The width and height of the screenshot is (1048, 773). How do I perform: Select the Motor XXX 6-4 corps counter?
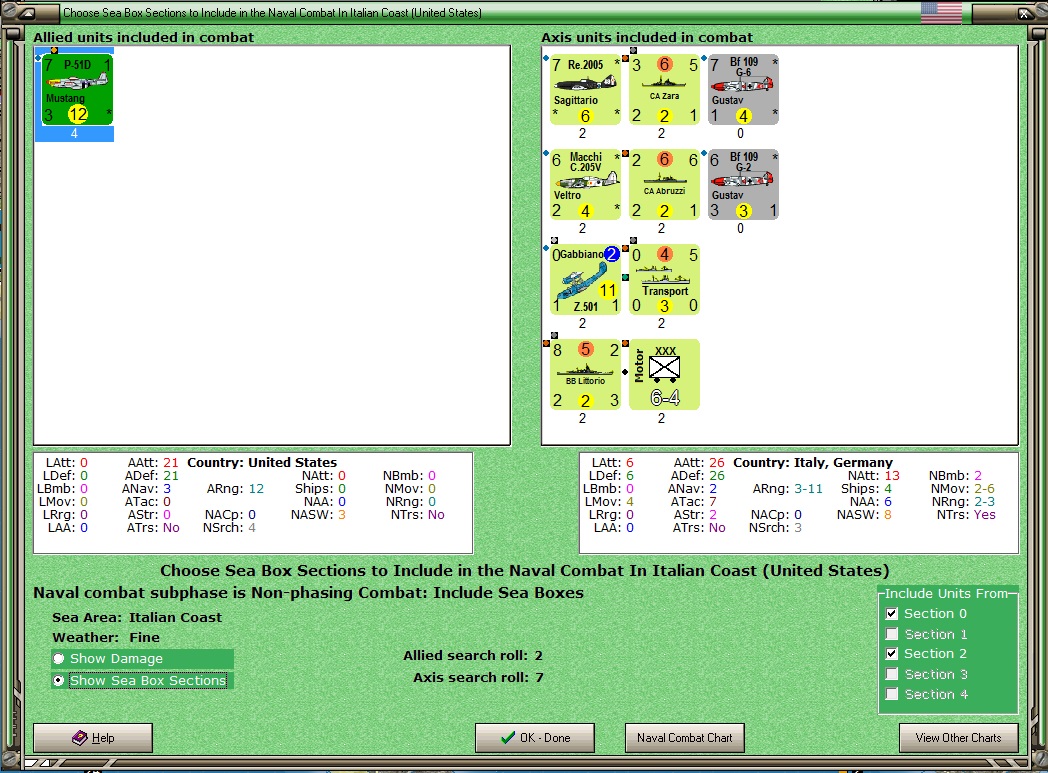point(664,374)
